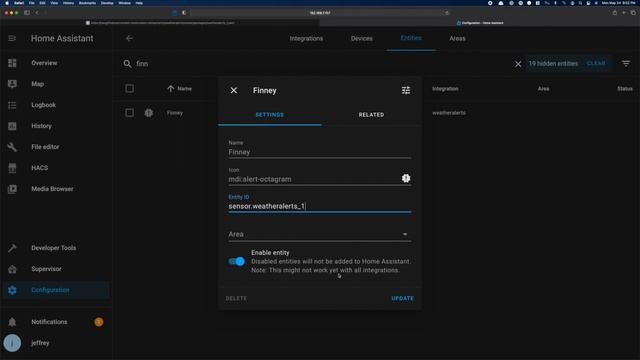Viewport: 640px width, 360px height.
Task: Open the icon picker alert-octagram preview
Action: 406,178
